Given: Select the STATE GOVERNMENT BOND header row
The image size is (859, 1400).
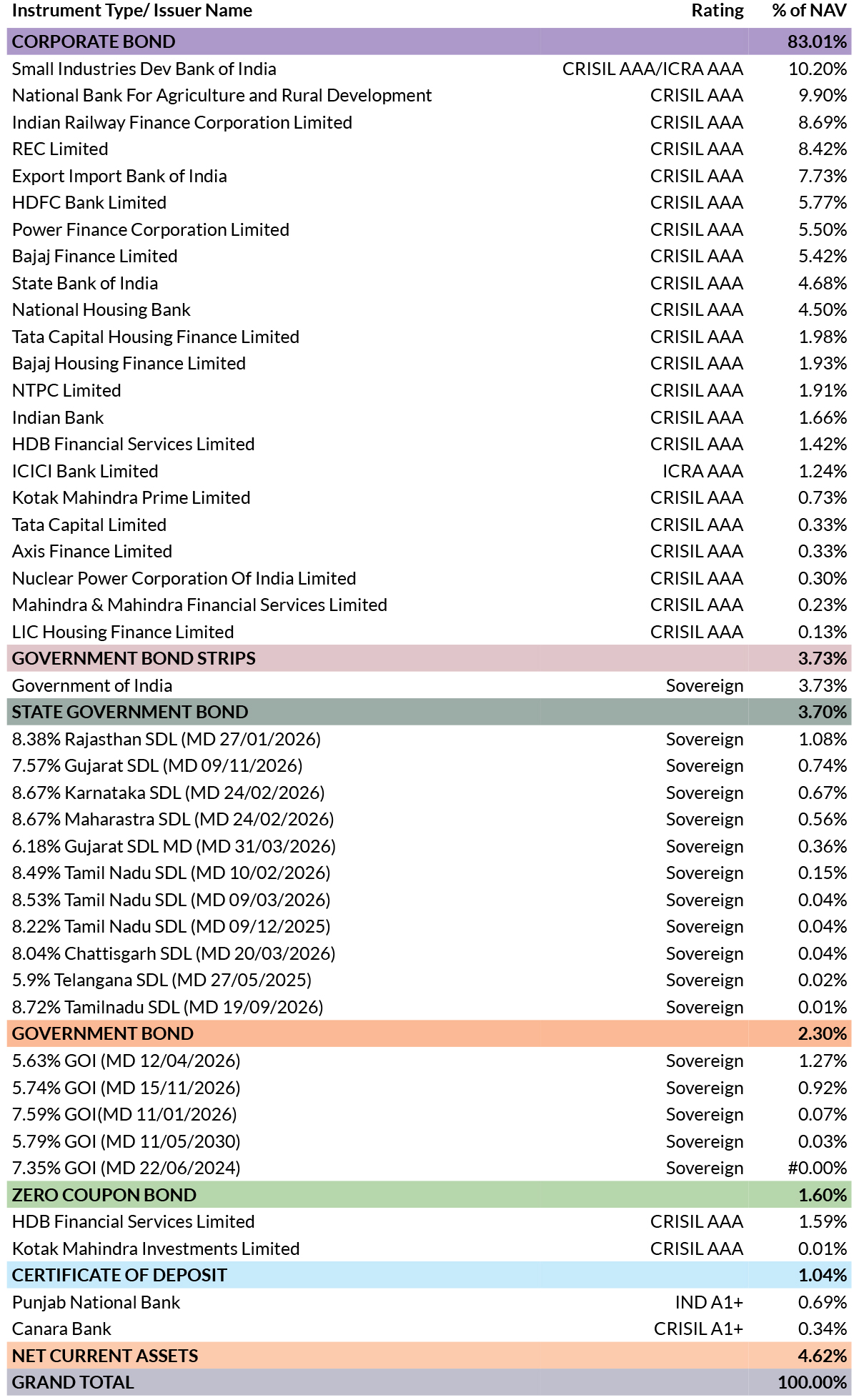Looking at the screenshot, I should click(429, 712).
